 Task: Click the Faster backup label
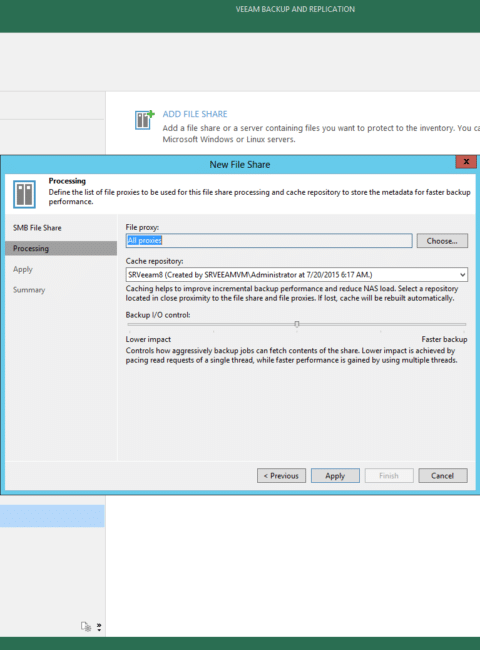click(444, 339)
